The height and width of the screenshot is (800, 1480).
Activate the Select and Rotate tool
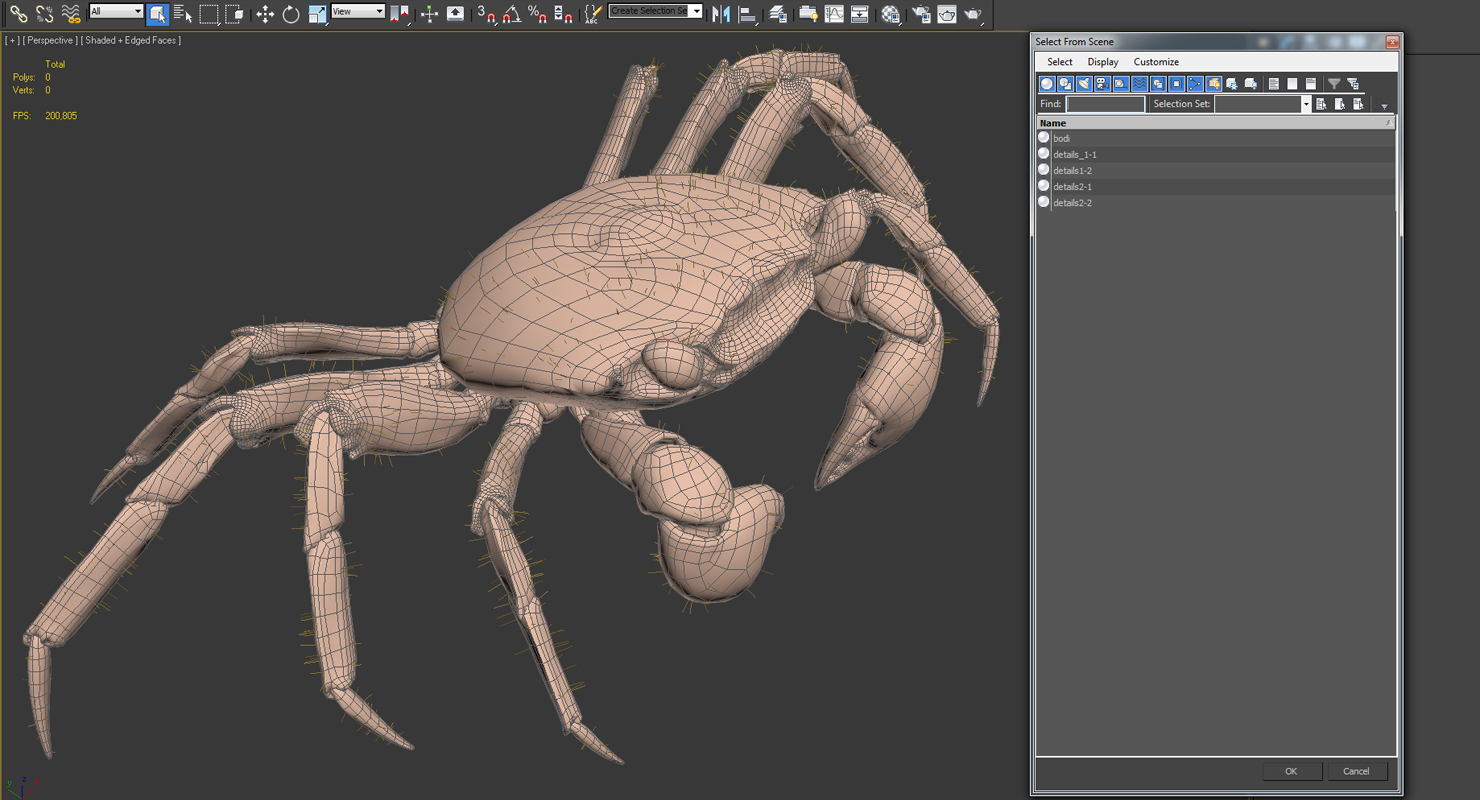coord(291,14)
